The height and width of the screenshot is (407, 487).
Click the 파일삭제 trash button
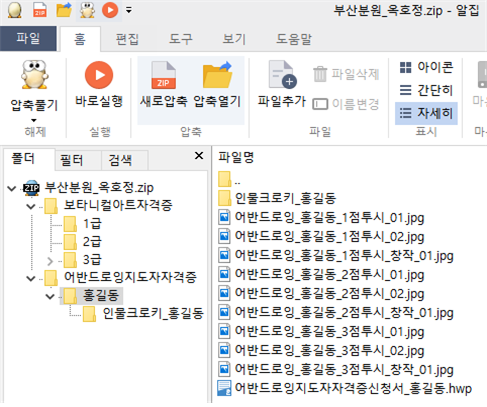pyautogui.click(x=346, y=74)
